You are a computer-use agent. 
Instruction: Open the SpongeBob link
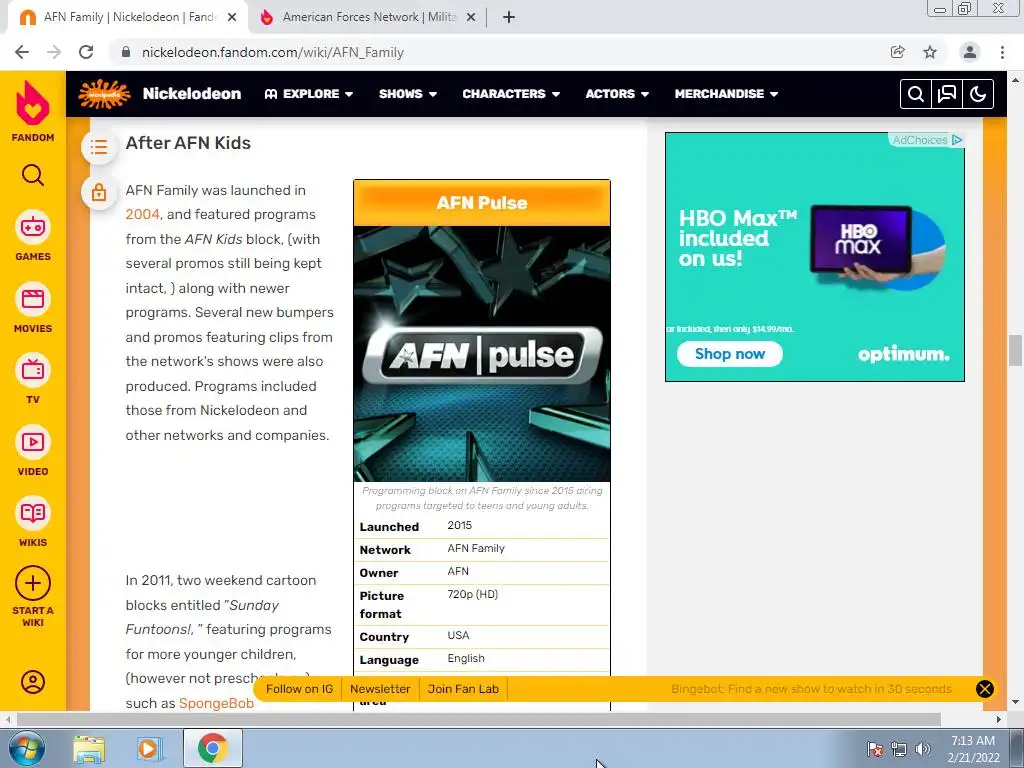pos(216,703)
